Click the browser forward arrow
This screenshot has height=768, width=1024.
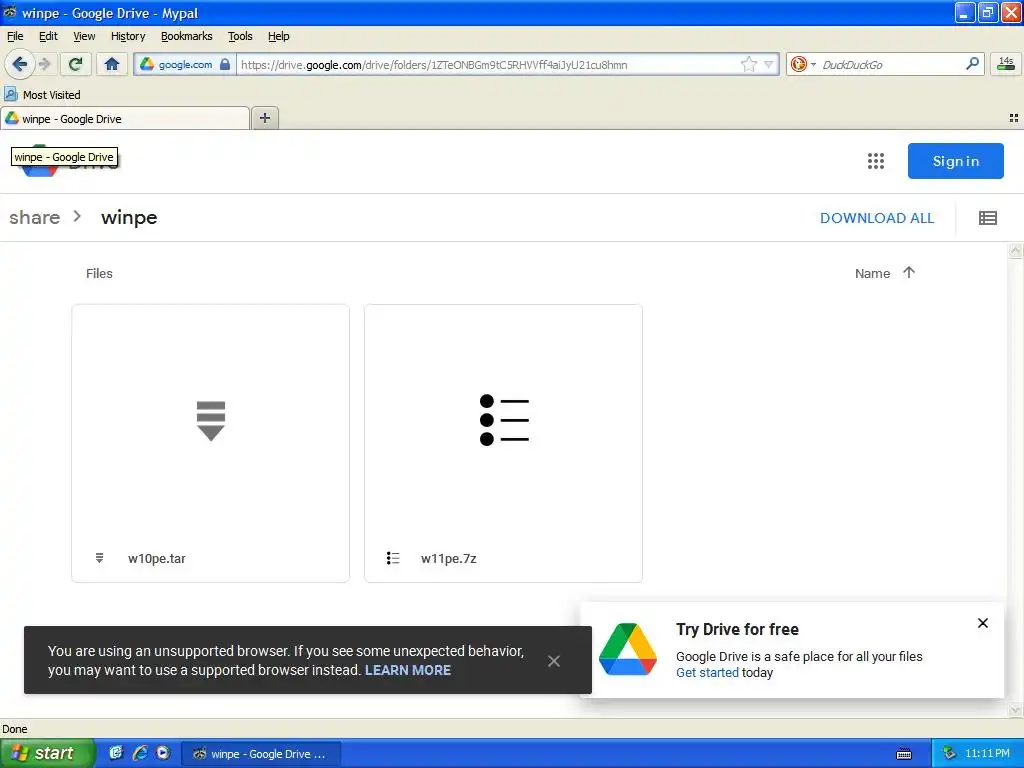[45, 64]
